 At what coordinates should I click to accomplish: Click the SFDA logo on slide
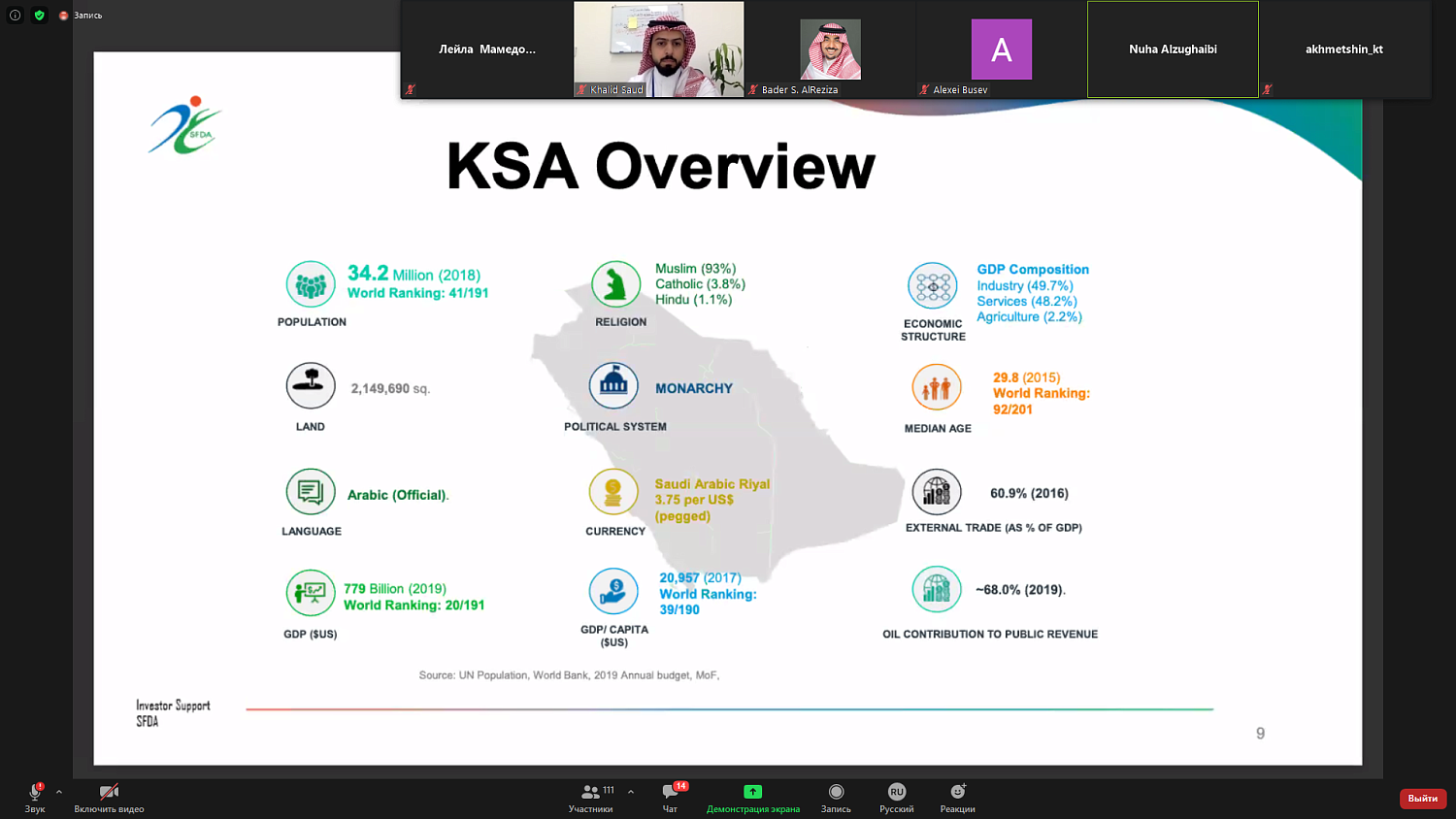tap(185, 125)
